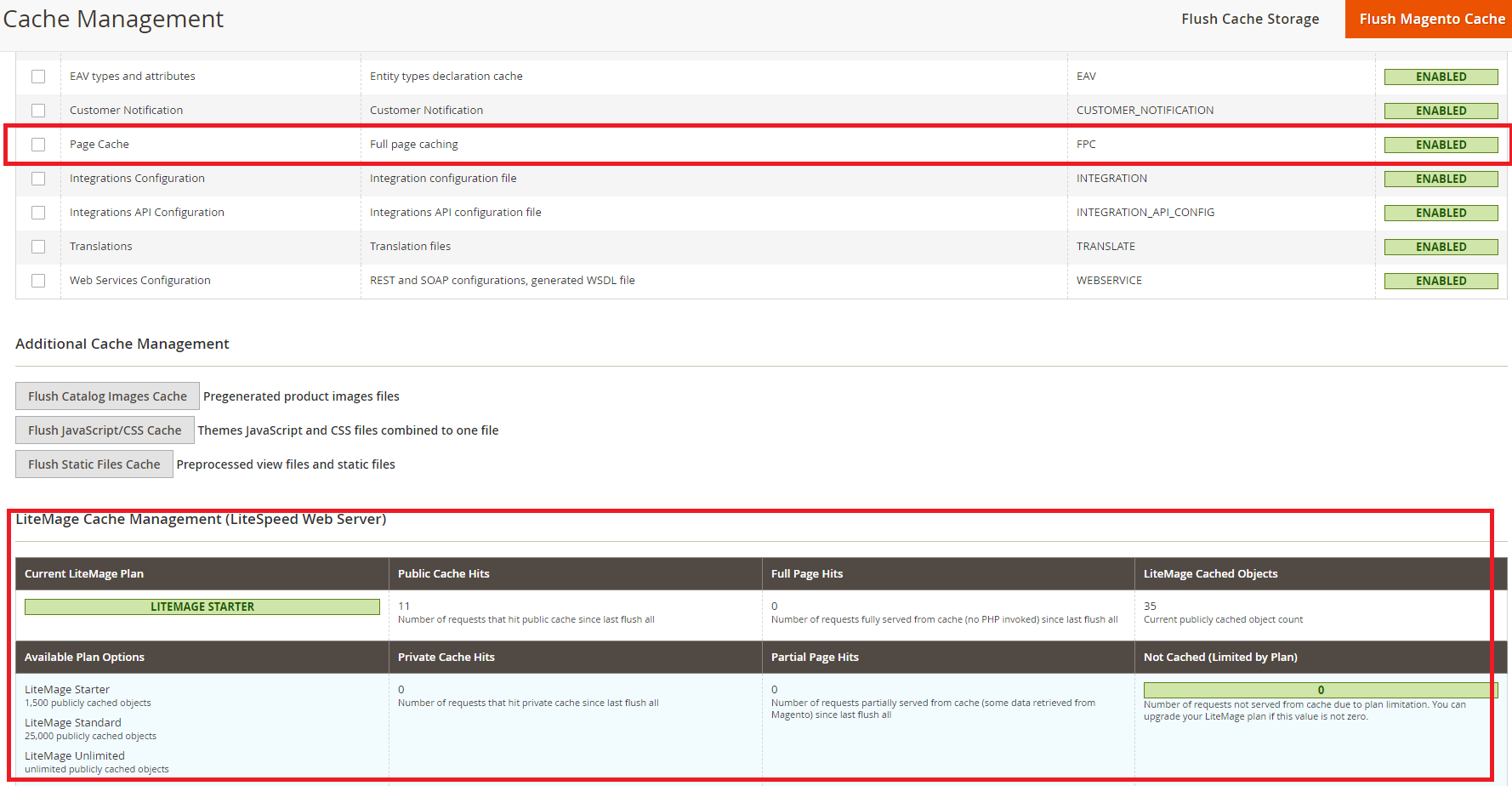Image resolution: width=1512 pixels, height=786 pixels.
Task: Click 'Preprocessed view files and static files' text
Action: (x=286, y=464)
